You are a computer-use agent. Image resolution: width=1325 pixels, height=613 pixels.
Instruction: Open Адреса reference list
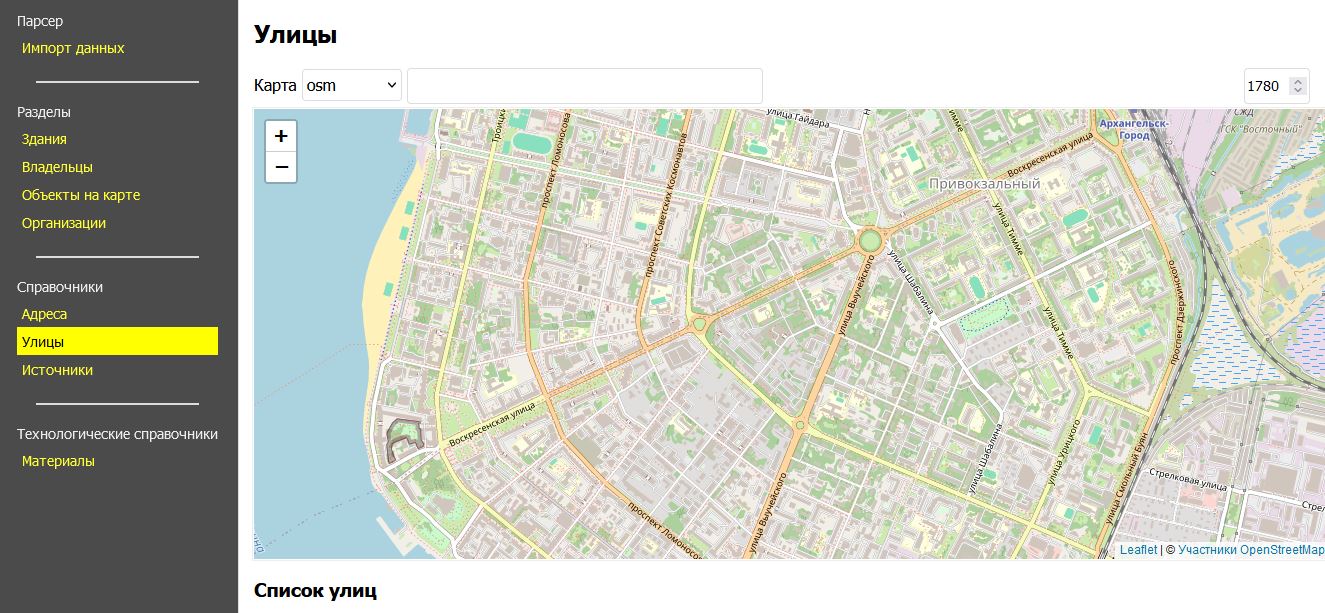point(45,314)
